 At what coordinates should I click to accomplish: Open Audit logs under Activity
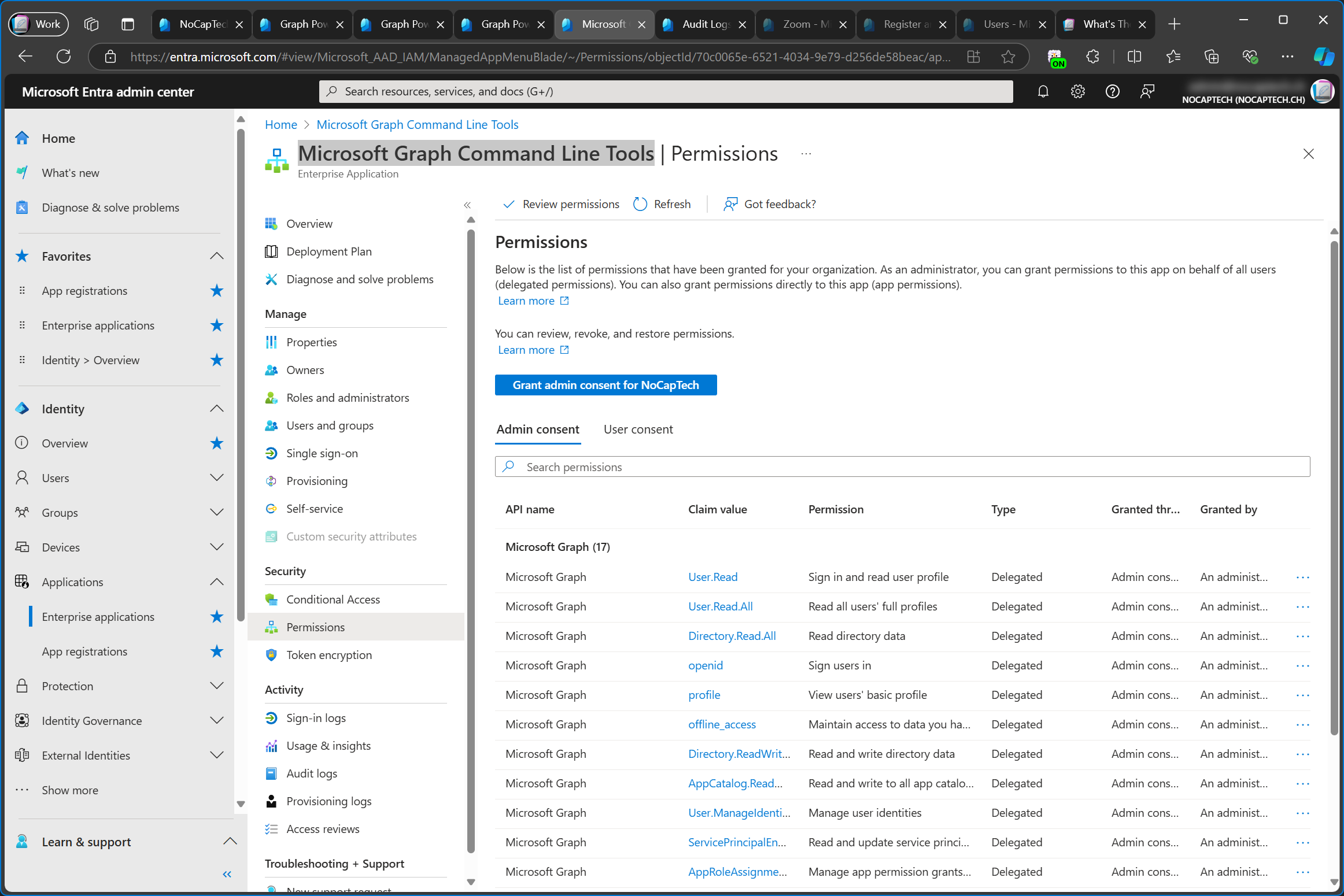click(x=311, y=773)
